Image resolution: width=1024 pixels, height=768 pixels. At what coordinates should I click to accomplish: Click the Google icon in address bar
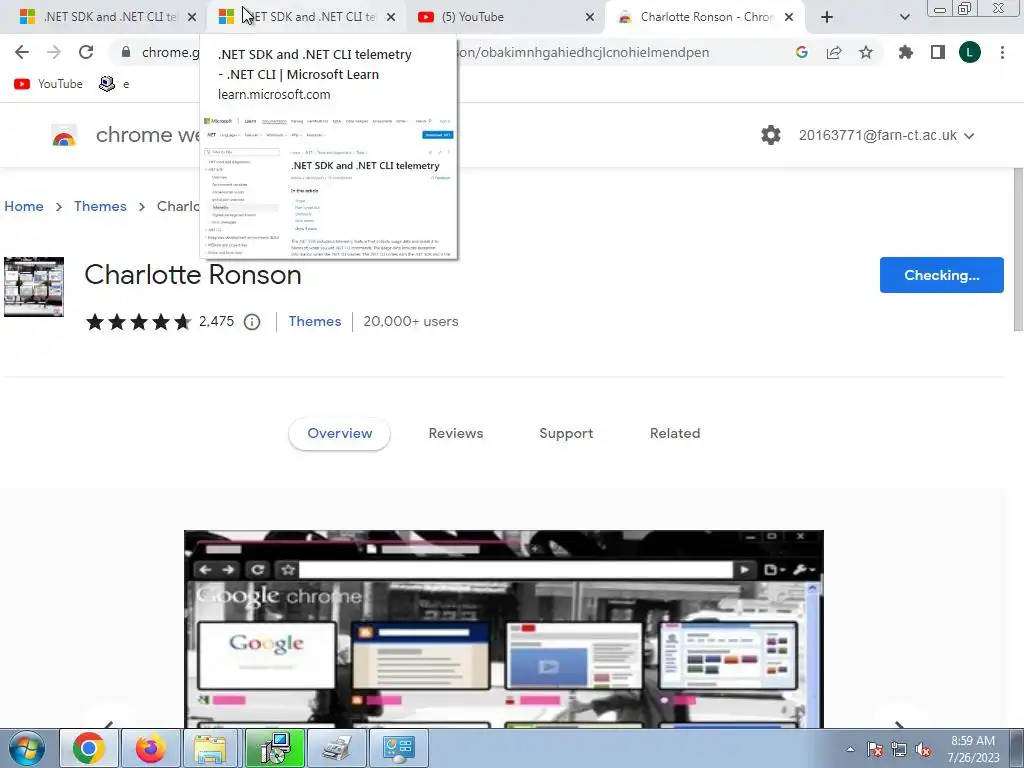pos(802,52)
